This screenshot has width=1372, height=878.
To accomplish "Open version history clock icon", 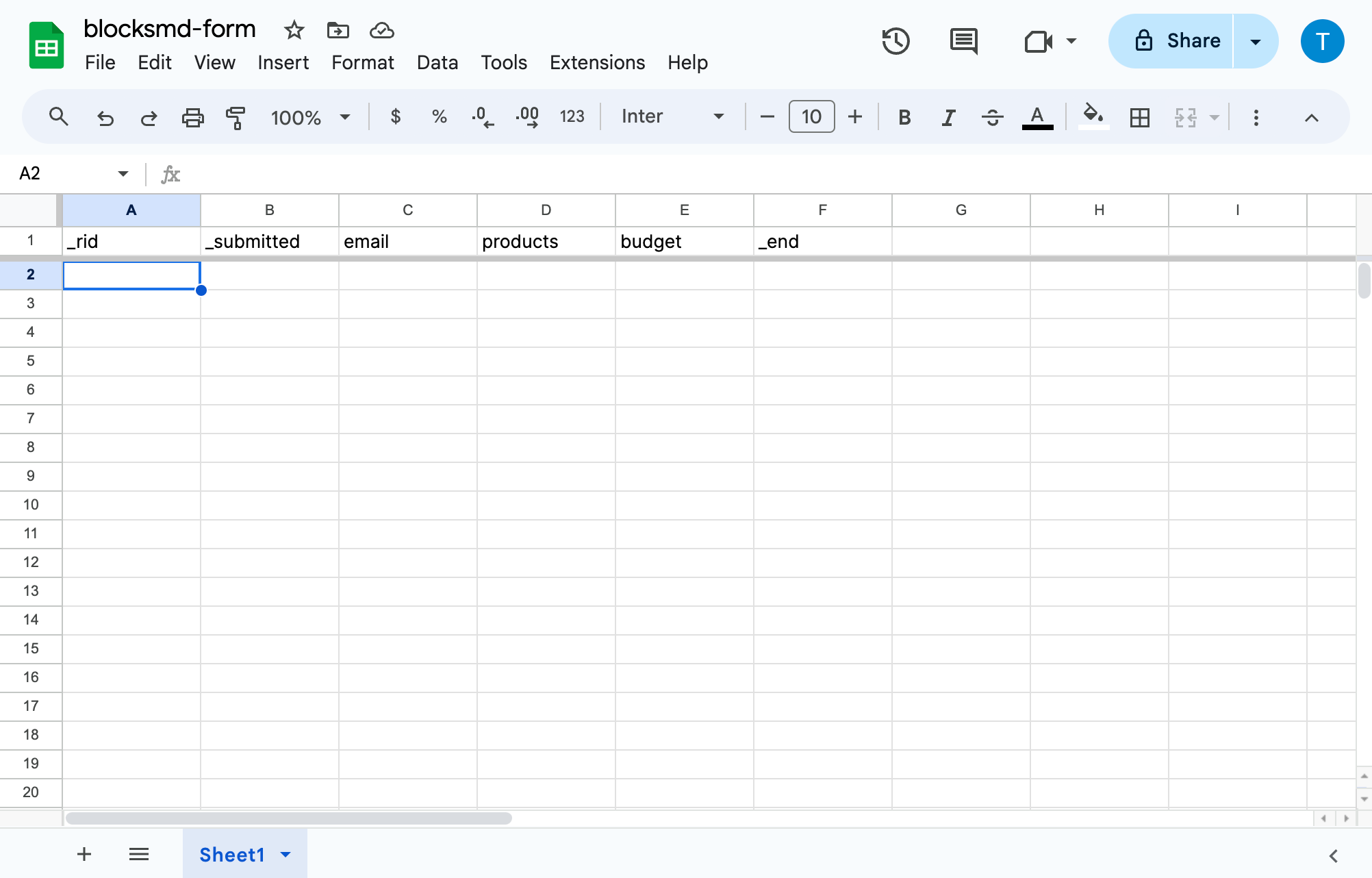I will [895, 41].
